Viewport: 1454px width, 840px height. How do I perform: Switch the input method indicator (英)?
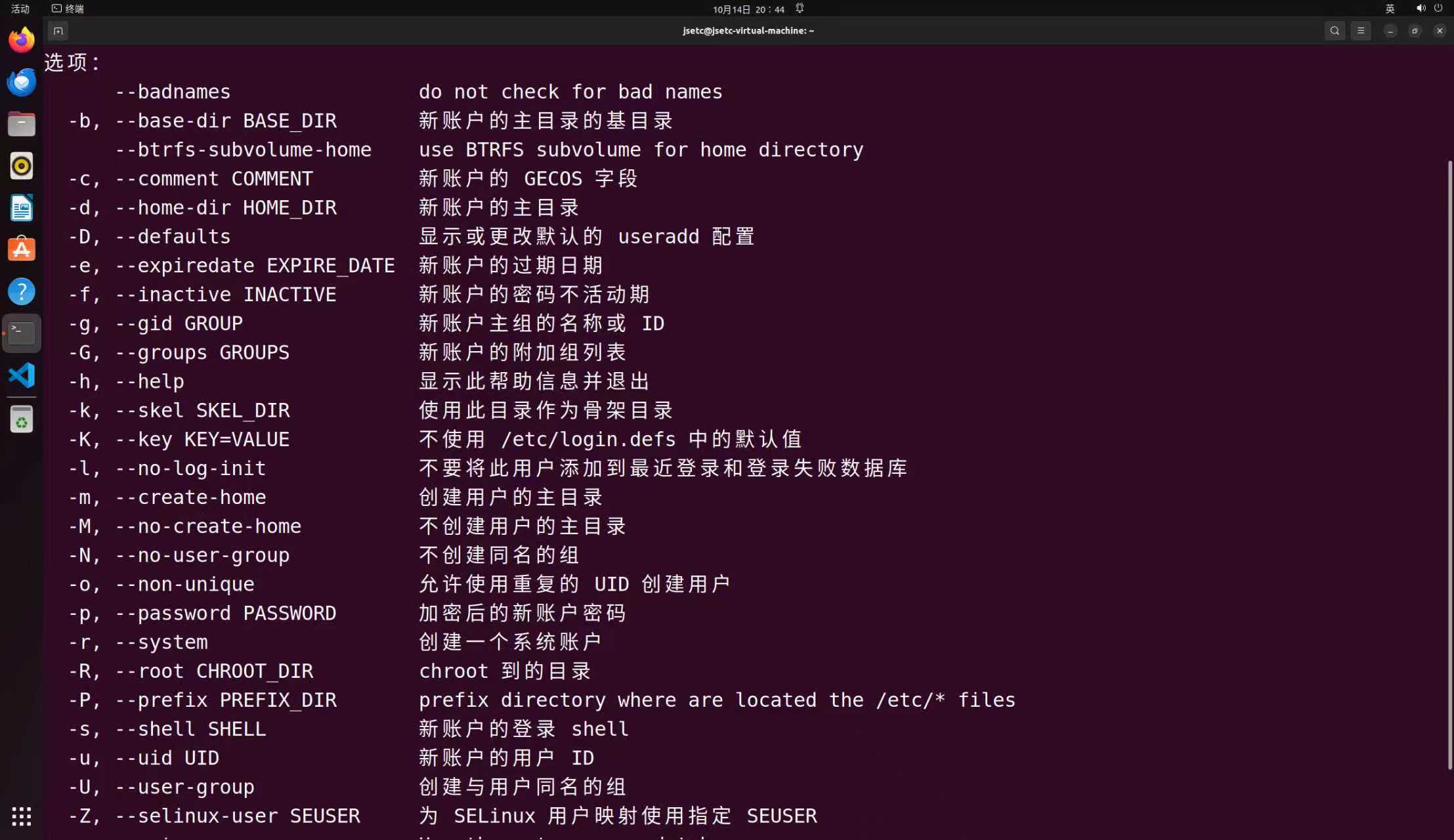pyautogui.click(x=1390, y=9)
